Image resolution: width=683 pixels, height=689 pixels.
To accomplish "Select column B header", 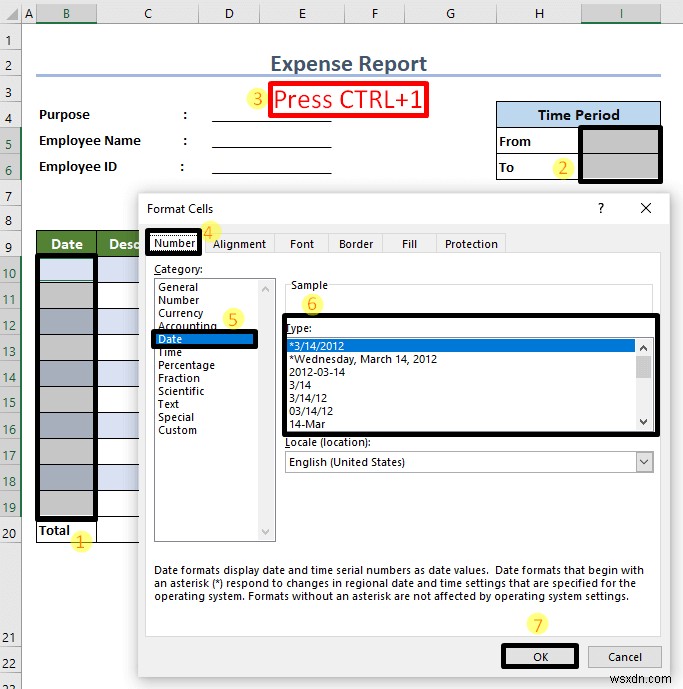I will [x=66, y=14].
